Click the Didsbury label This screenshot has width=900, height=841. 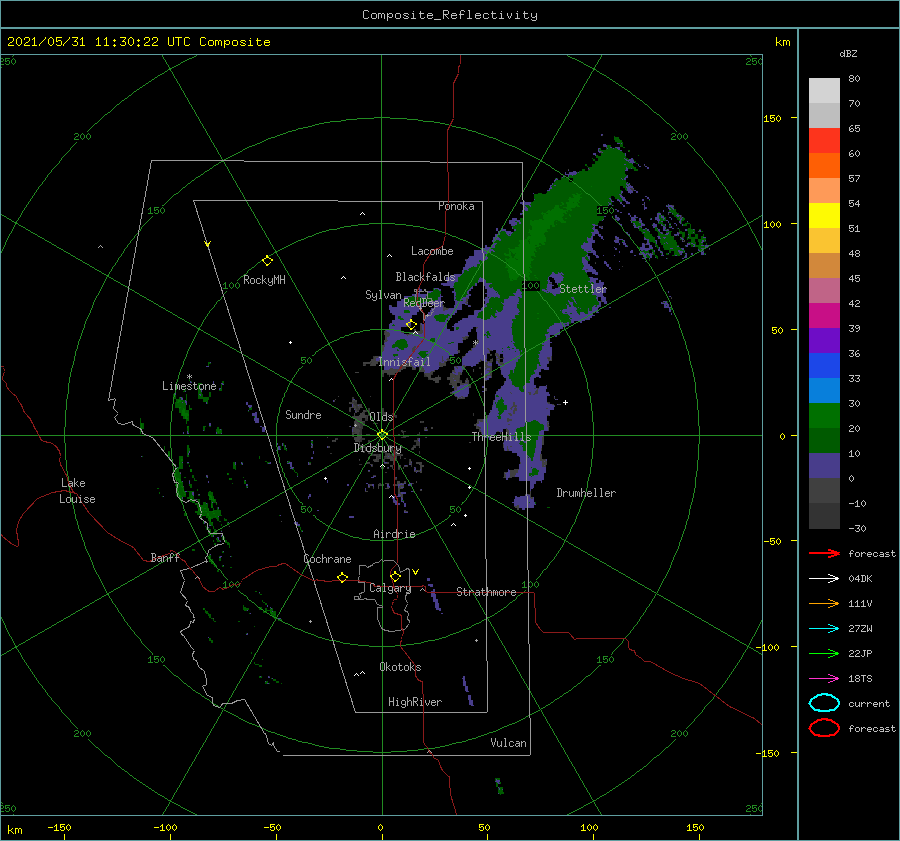click(x=378, y=448)
